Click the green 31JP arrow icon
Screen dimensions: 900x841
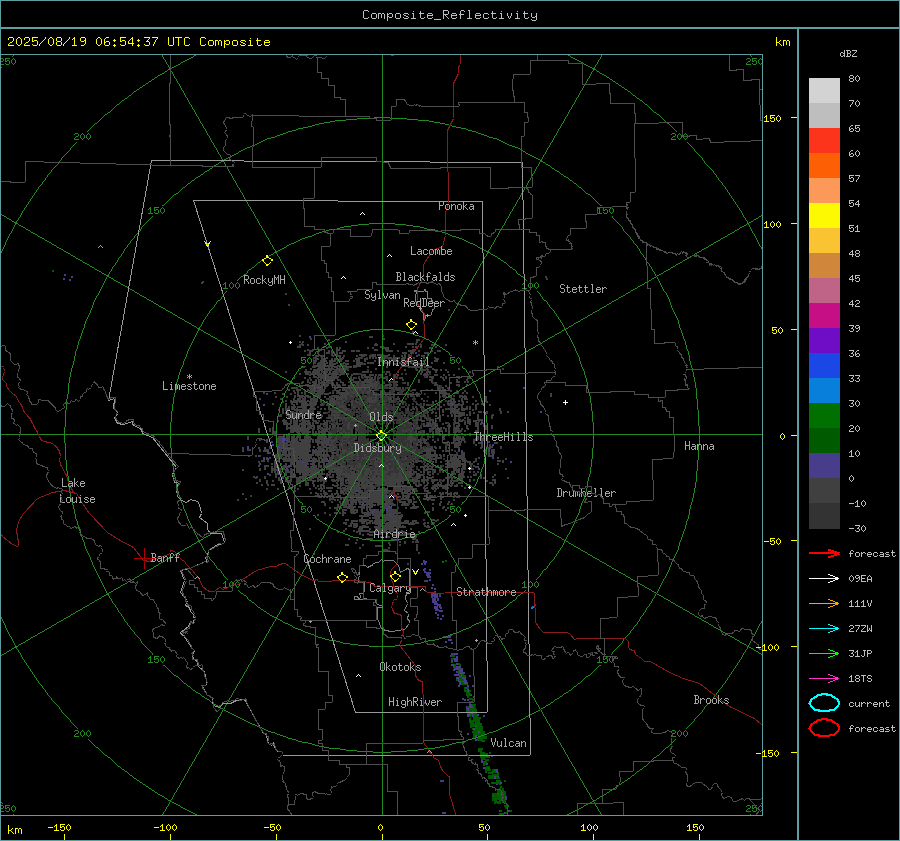tap(824, 653)
